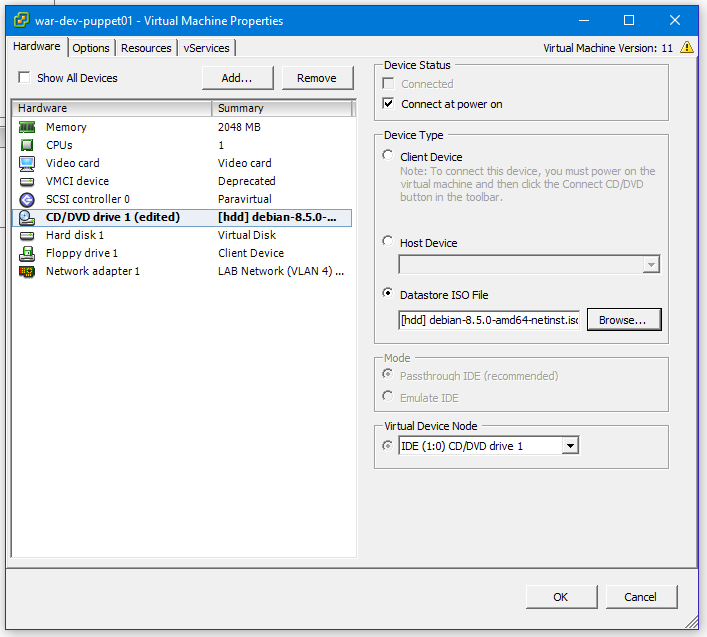
Task: Click the Summary column header
Action: coord(282,108)
